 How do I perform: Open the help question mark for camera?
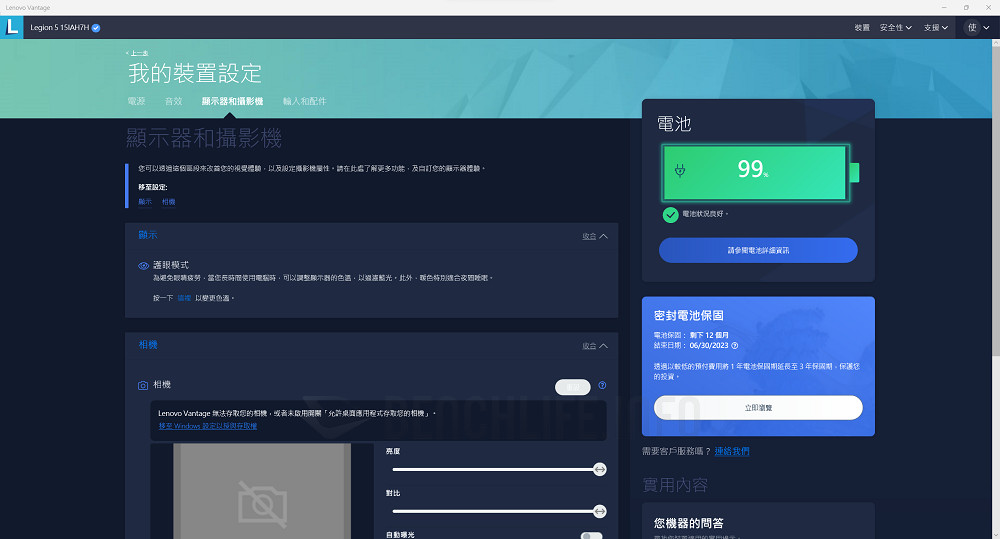[602, 385]
